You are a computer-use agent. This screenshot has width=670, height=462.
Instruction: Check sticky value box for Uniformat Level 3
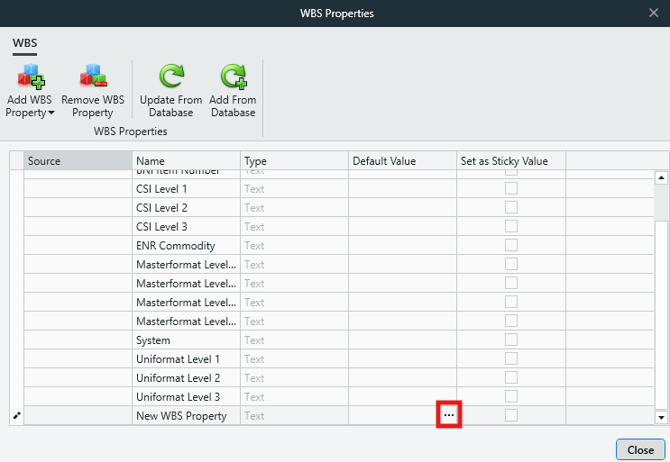click(x=511, y=397)
